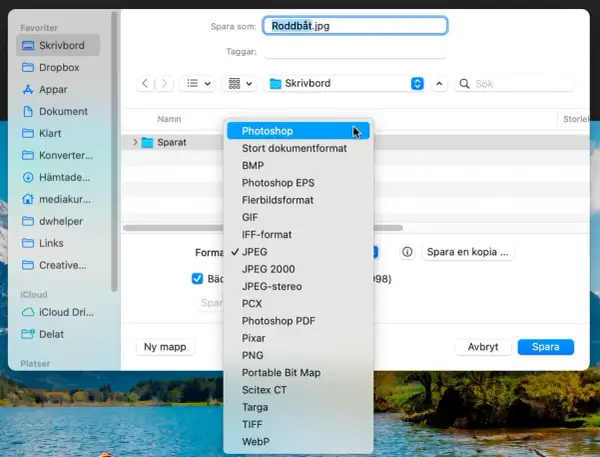600x457 pixels.
Task: Toggle the Bäd... color profile checkbox
Action: (197, 279)
